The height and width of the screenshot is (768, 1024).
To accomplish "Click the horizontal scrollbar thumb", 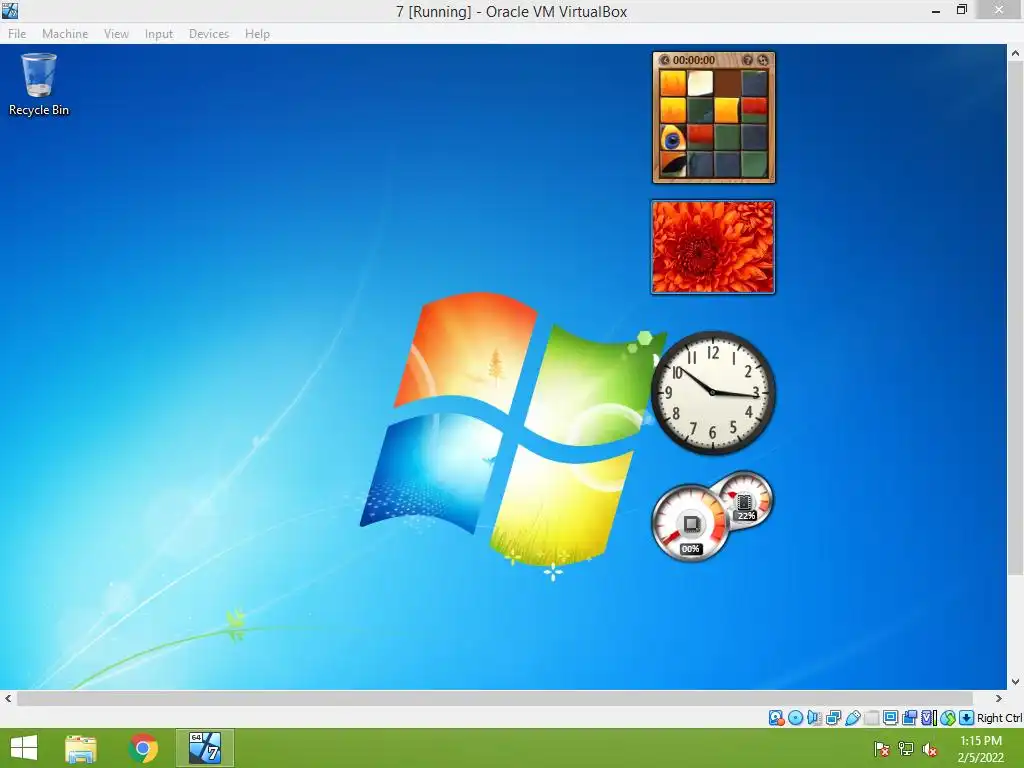I will 494,698.
